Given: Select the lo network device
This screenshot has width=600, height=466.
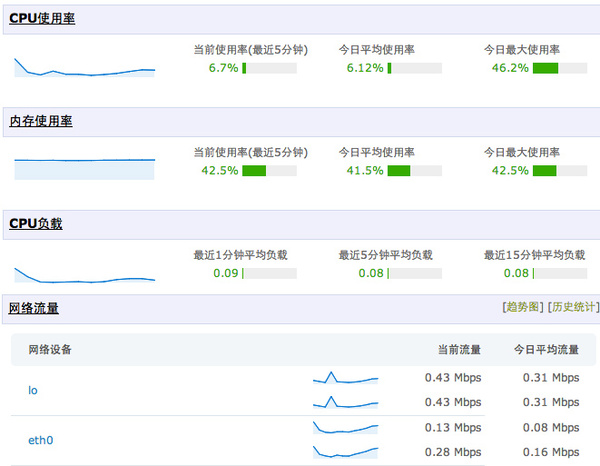Looking at the screenshot, I should point(33,390).
